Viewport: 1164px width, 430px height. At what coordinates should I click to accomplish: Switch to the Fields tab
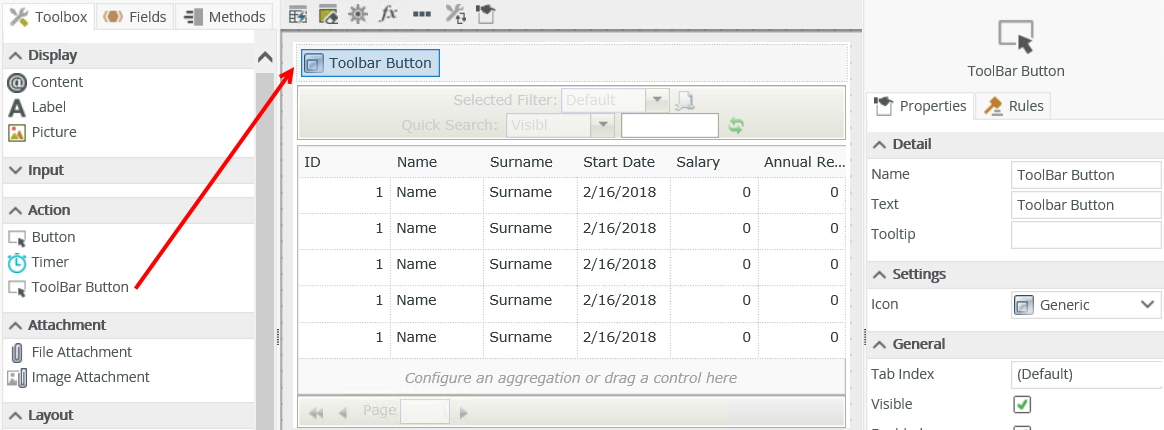135,16
